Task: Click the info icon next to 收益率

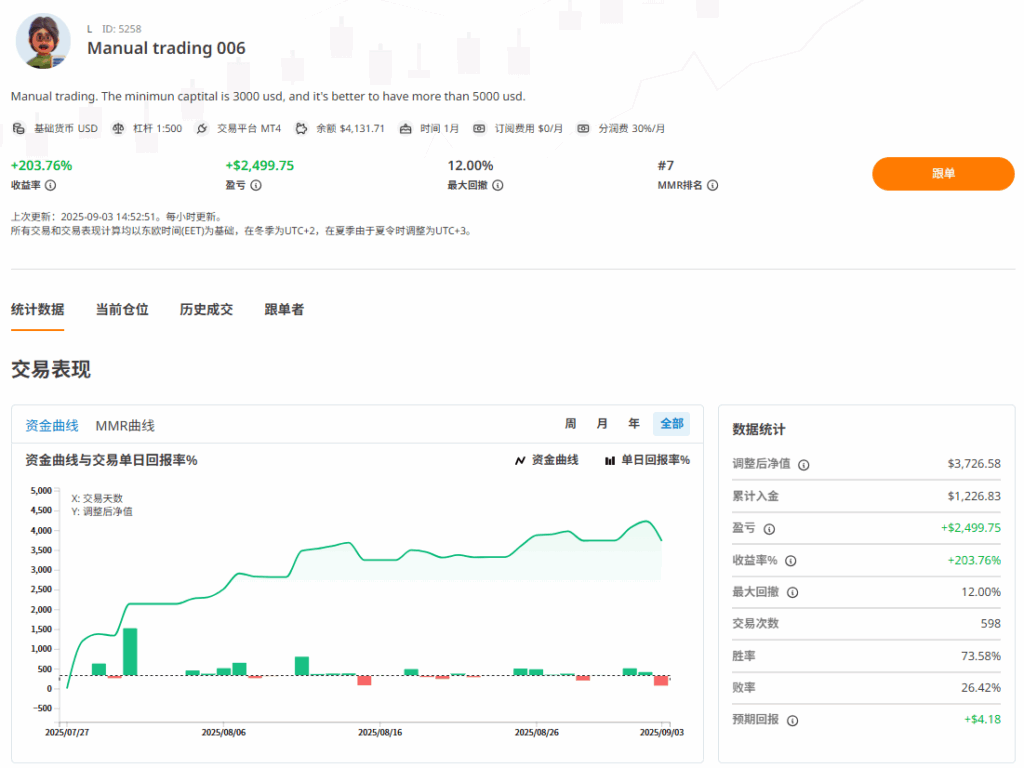Action: pyautogui.click(x=51, y=185)
